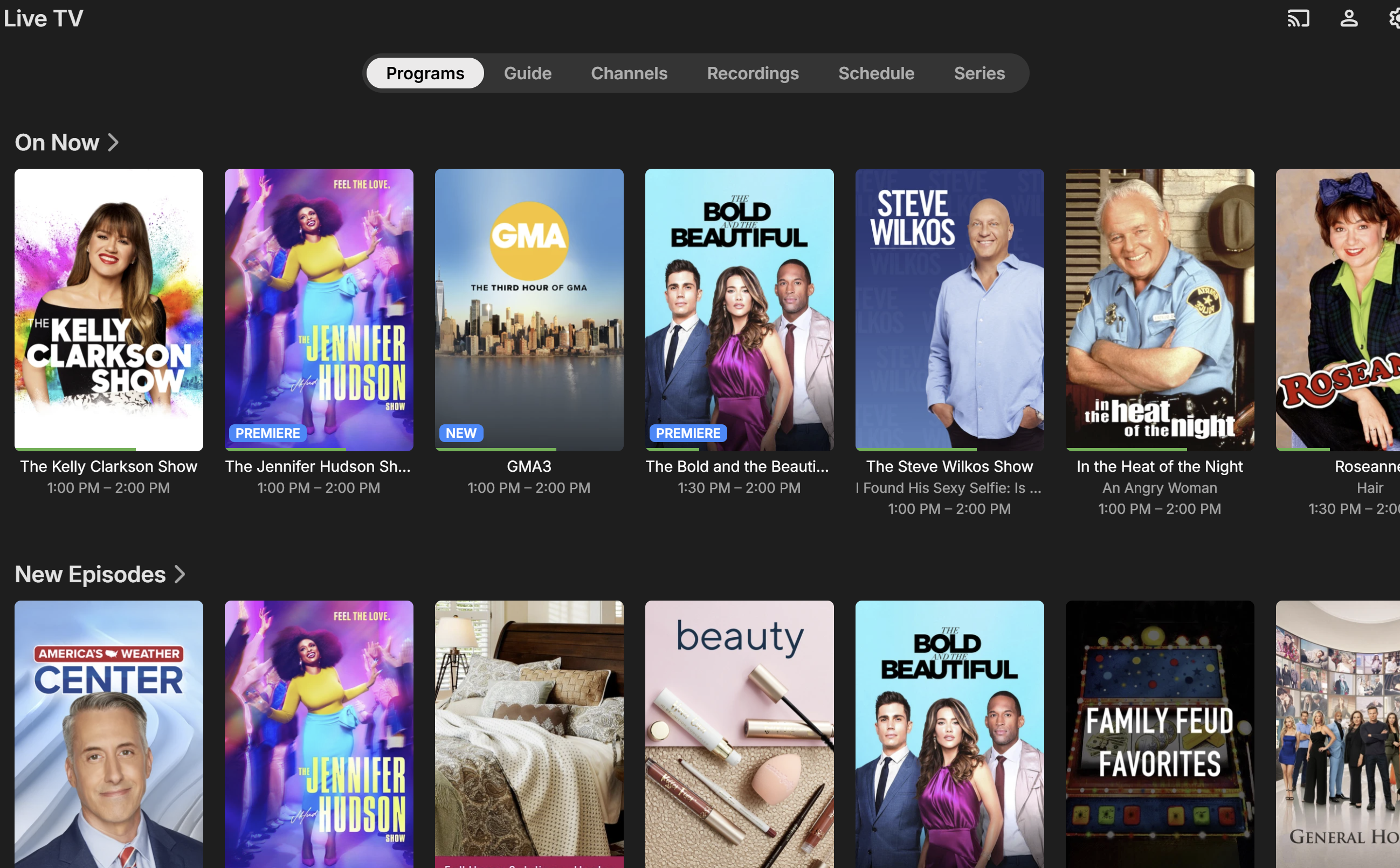Select the Programs tab
The height and width of the screenshot is (868, 1400).
(425, 73)
